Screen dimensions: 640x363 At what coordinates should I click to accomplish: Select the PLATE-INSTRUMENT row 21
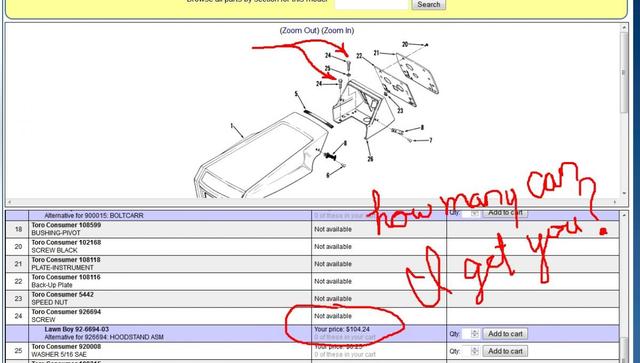[x=312, y=264]
